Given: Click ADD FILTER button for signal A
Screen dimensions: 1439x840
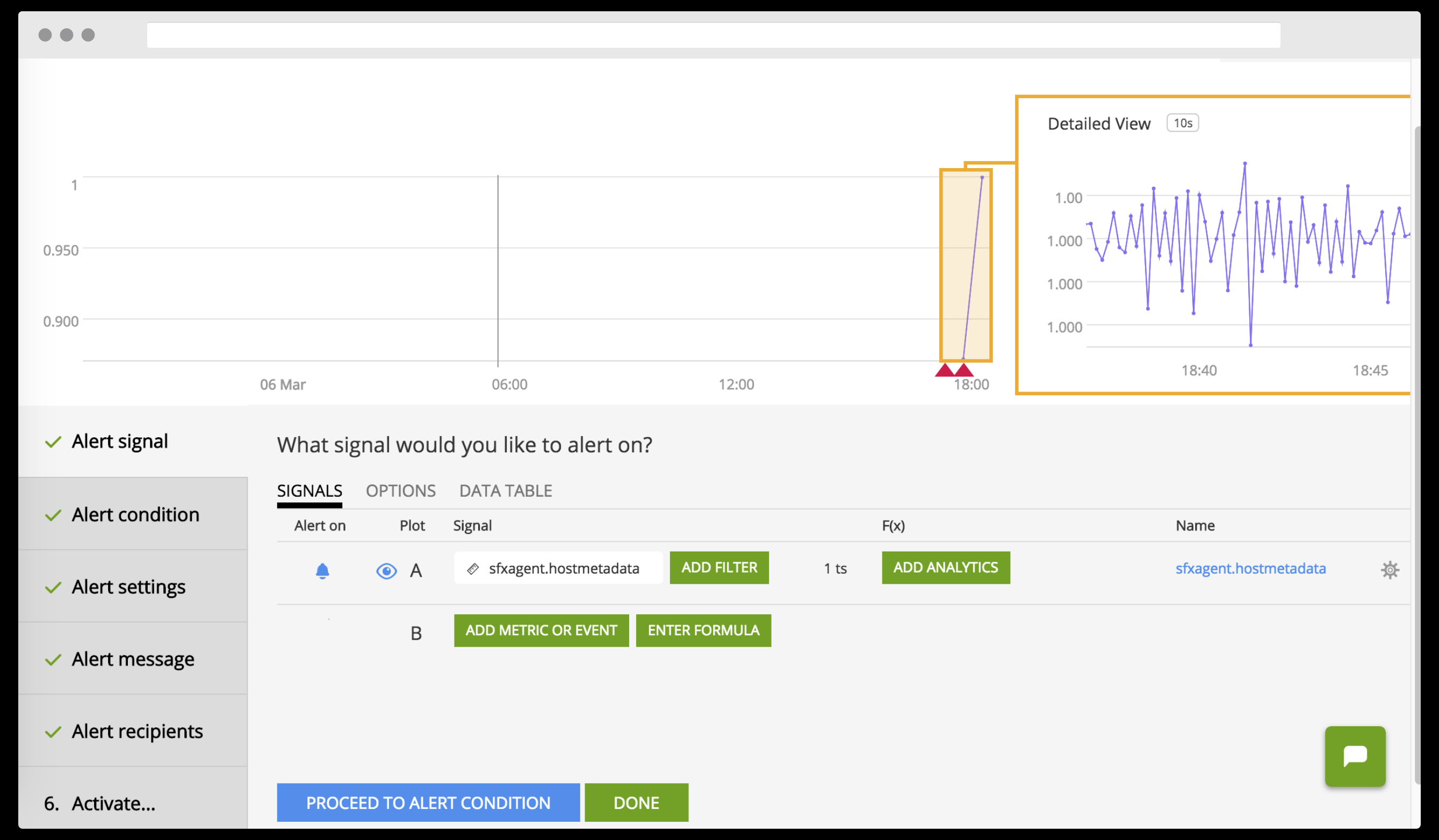Looking at the screenshot, I should 719,567.
